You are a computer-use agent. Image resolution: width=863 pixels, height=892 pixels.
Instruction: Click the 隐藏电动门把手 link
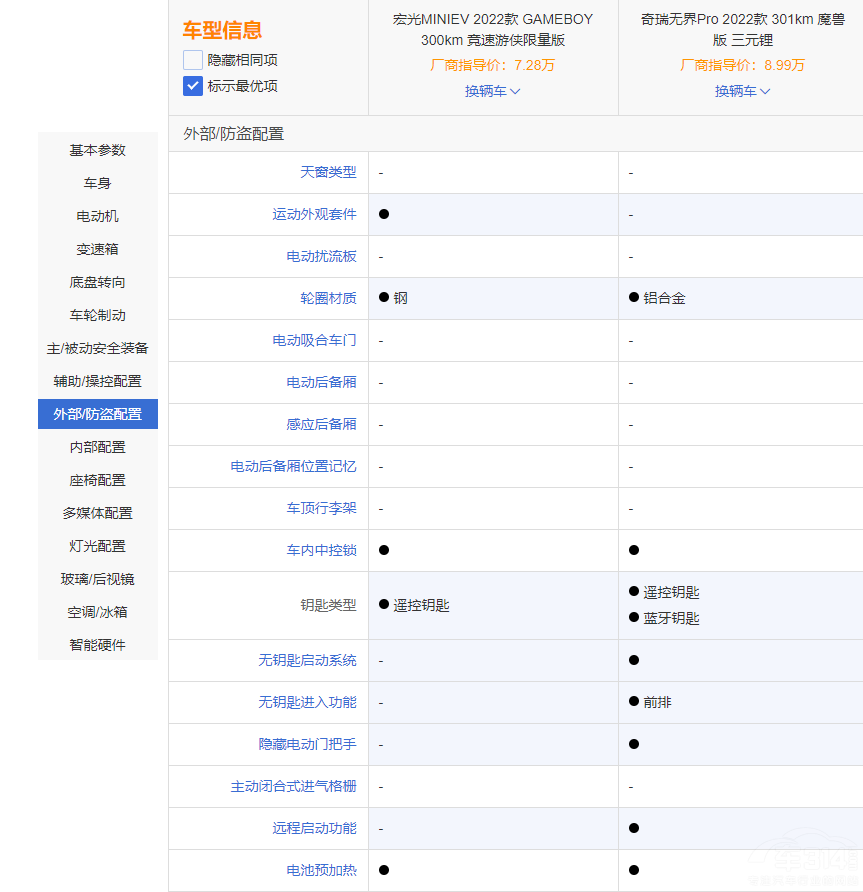pos(307,744)
